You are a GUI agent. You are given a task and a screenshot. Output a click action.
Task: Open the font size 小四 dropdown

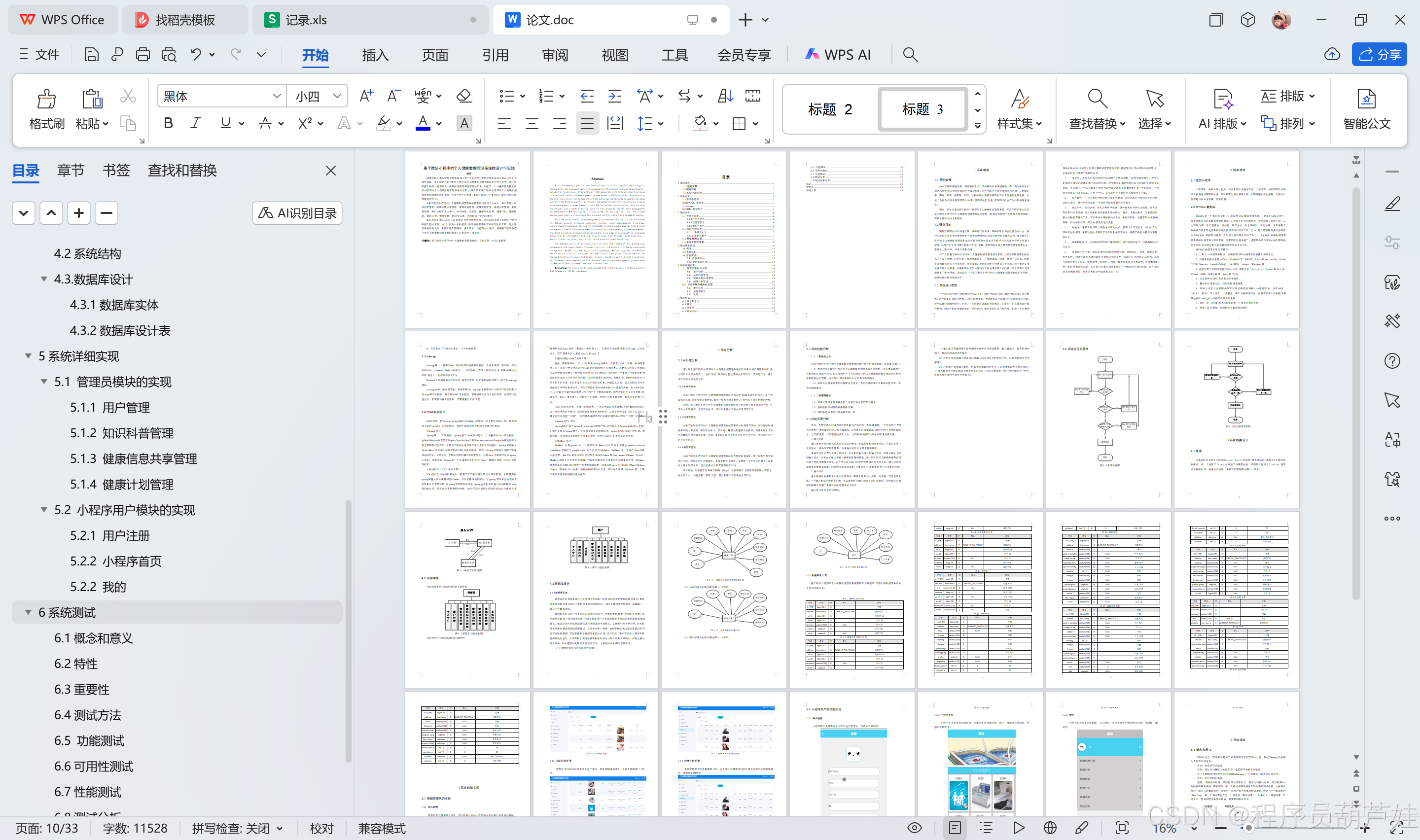(x=337, y=96)
